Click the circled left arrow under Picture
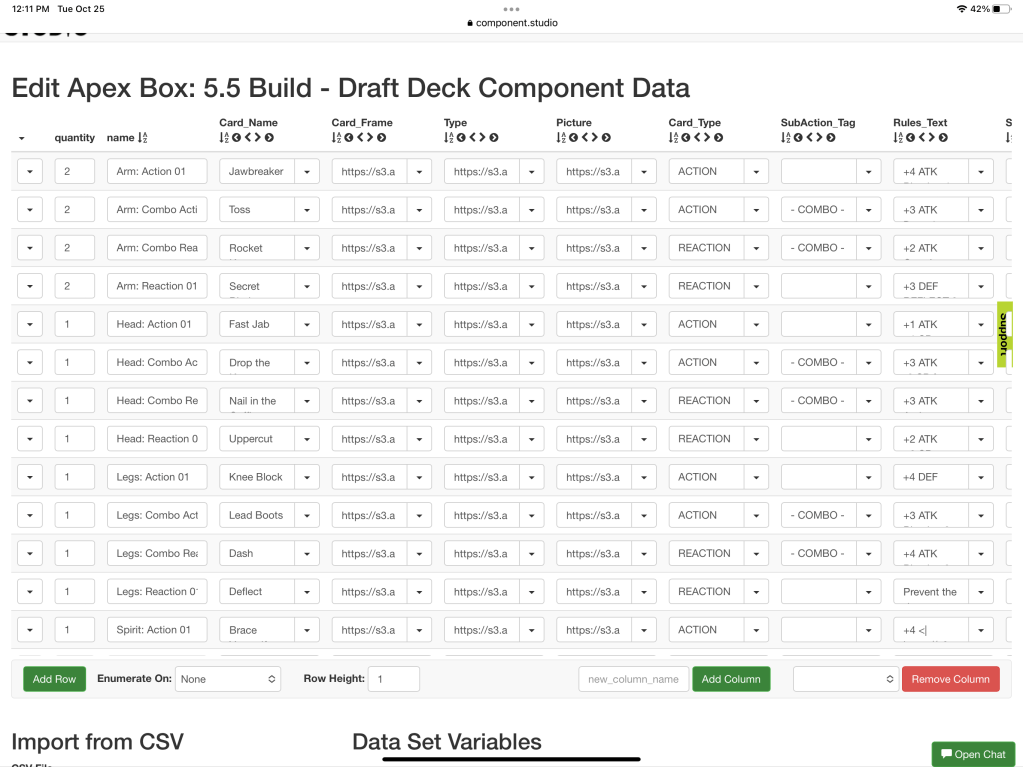 pyautogui.click(x=573, y=138)
